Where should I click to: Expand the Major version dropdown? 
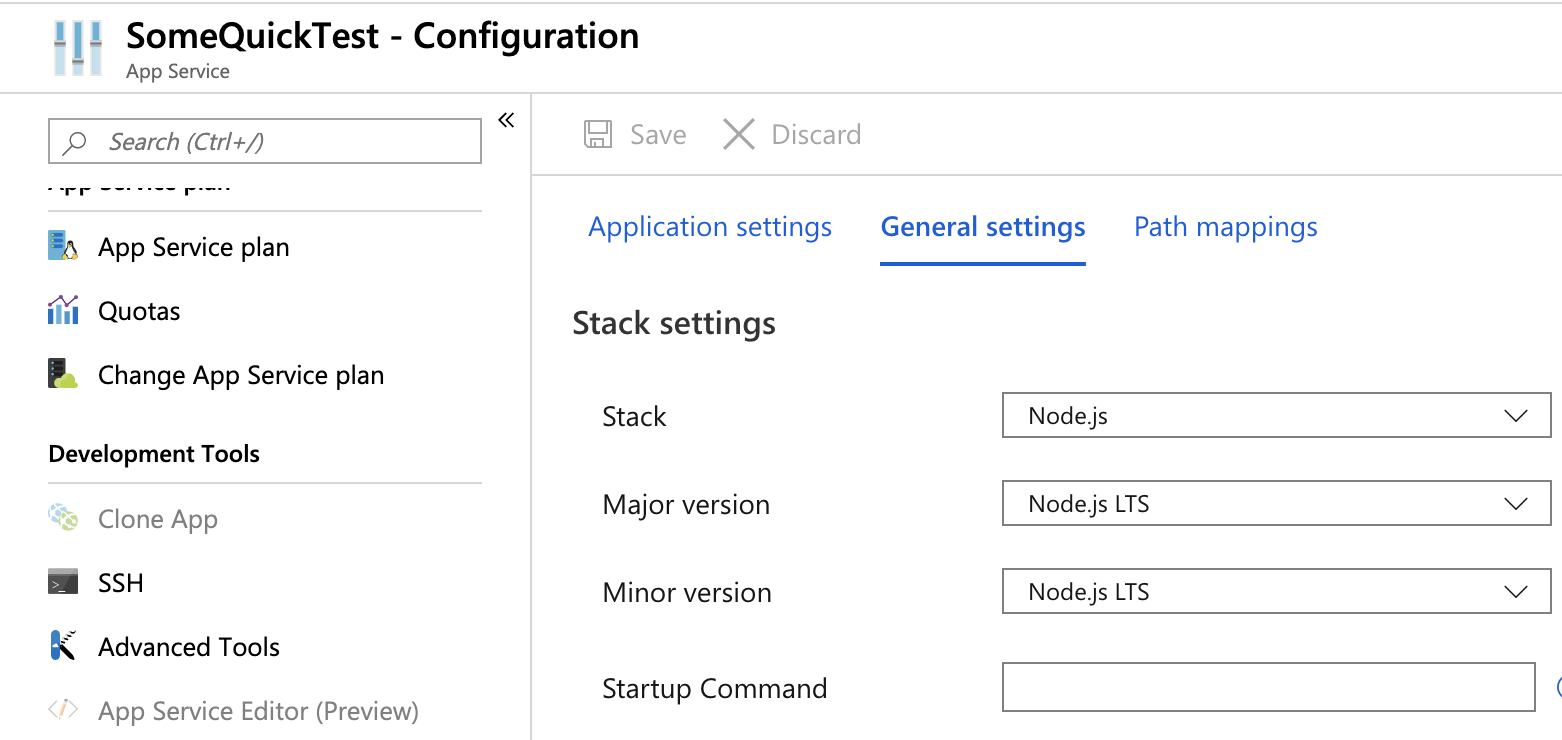pos(1275,504)
